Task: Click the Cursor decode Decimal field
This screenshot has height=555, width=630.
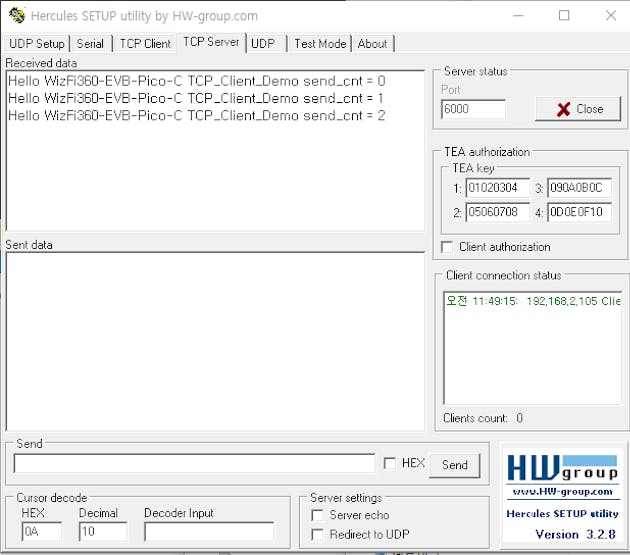Action: pos(103,532)
